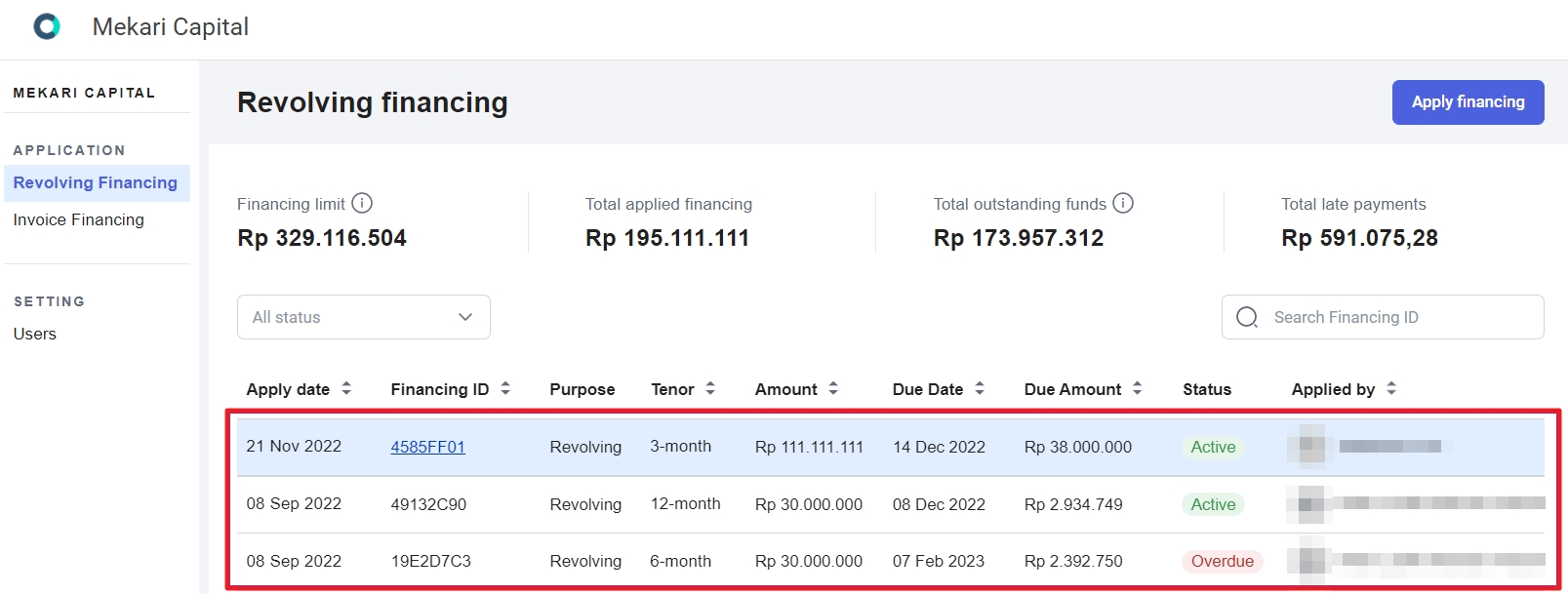Screen dimensions: 1568x594
Task: Open the All status dropdown
Action: click(364, 317)
